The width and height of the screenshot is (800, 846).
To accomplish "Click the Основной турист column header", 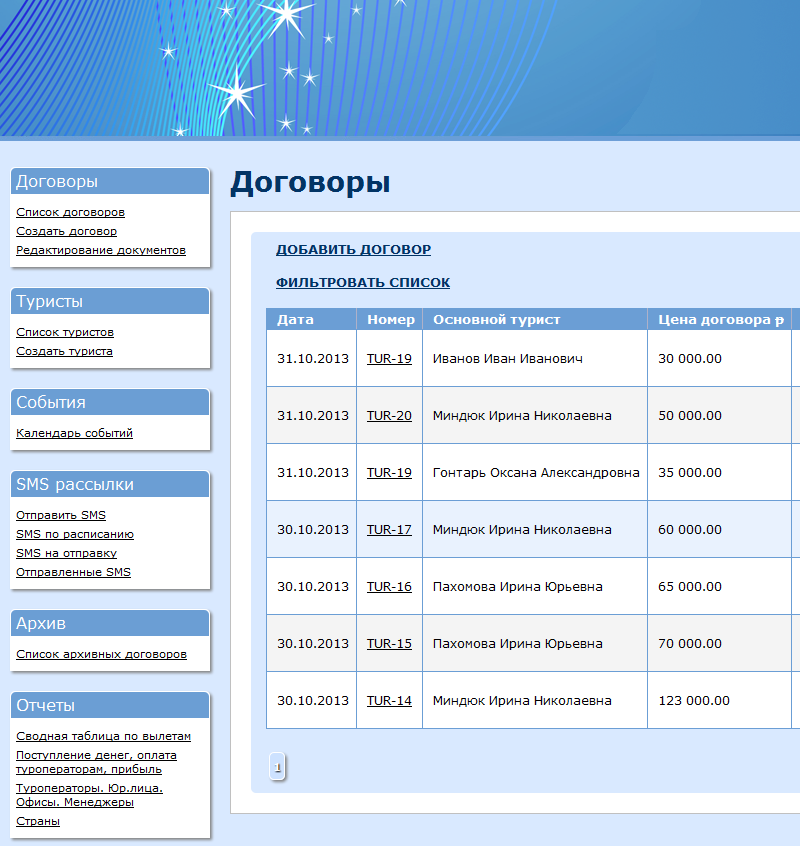I will point(535,319).
